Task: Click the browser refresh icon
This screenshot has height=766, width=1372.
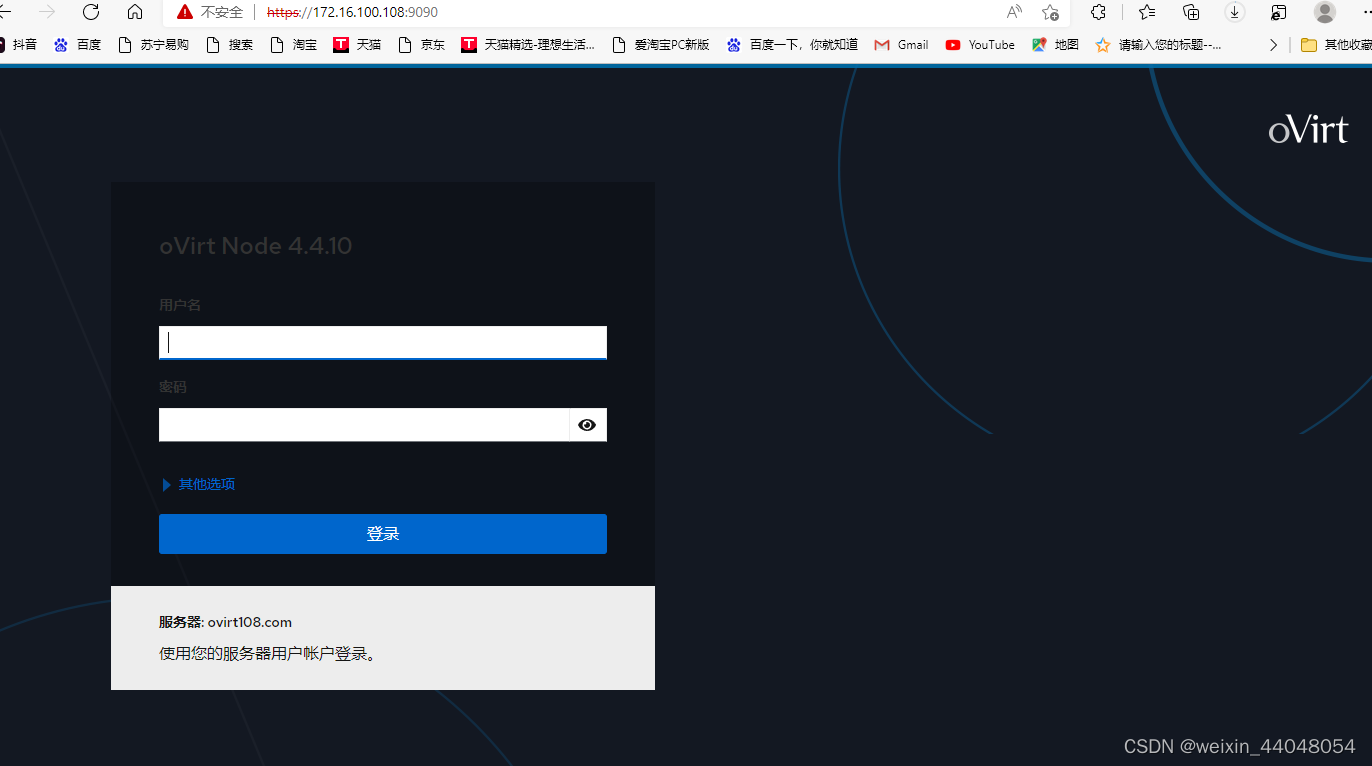Action: [91, 12]
